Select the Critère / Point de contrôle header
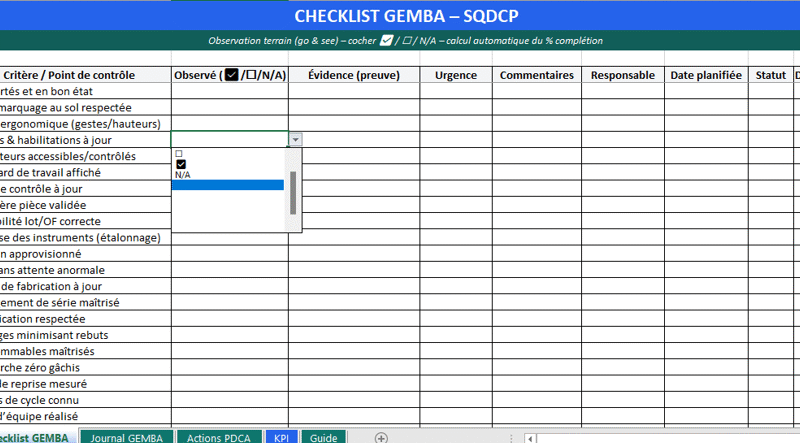 [85, 75]
